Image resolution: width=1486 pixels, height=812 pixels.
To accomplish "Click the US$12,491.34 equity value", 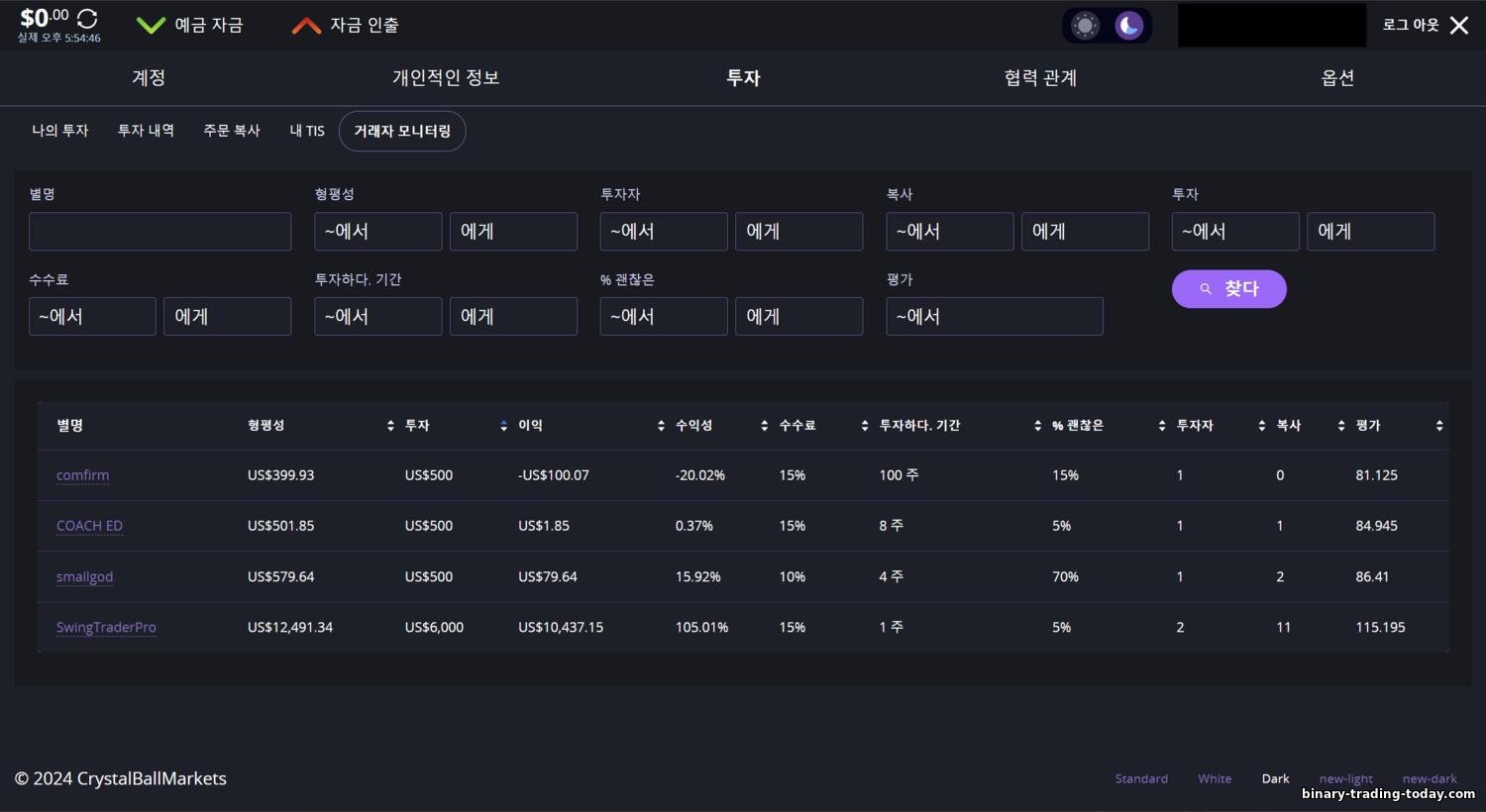I will click(290, 627).
